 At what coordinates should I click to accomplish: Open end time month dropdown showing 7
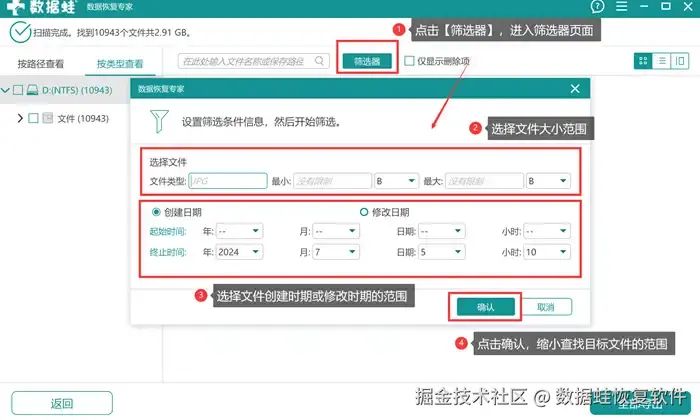coord(336,252)
